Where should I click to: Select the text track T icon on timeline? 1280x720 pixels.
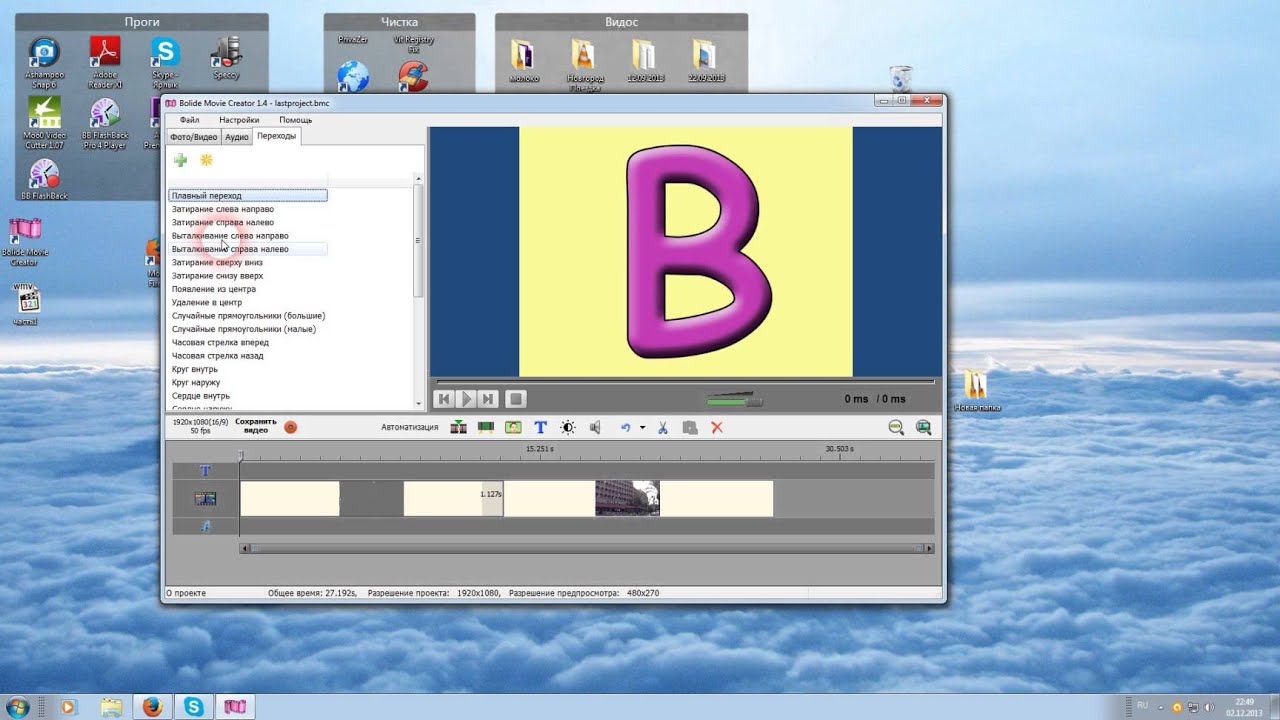[x=205, y=470]
